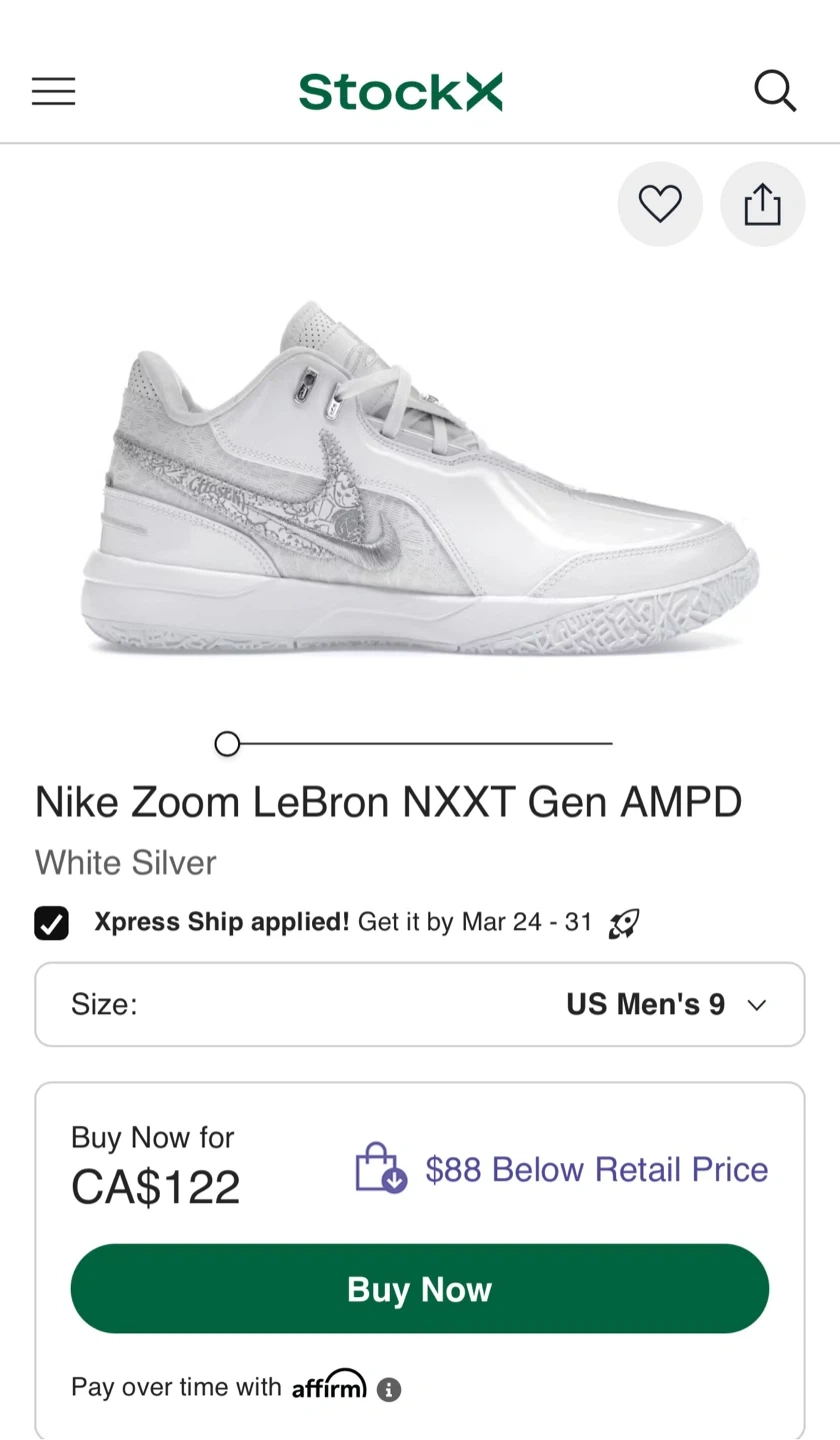The height and width of the screenshot is (1440, 840).
Task: Click the Xpress Ship rocket icon
Action: 624,923
